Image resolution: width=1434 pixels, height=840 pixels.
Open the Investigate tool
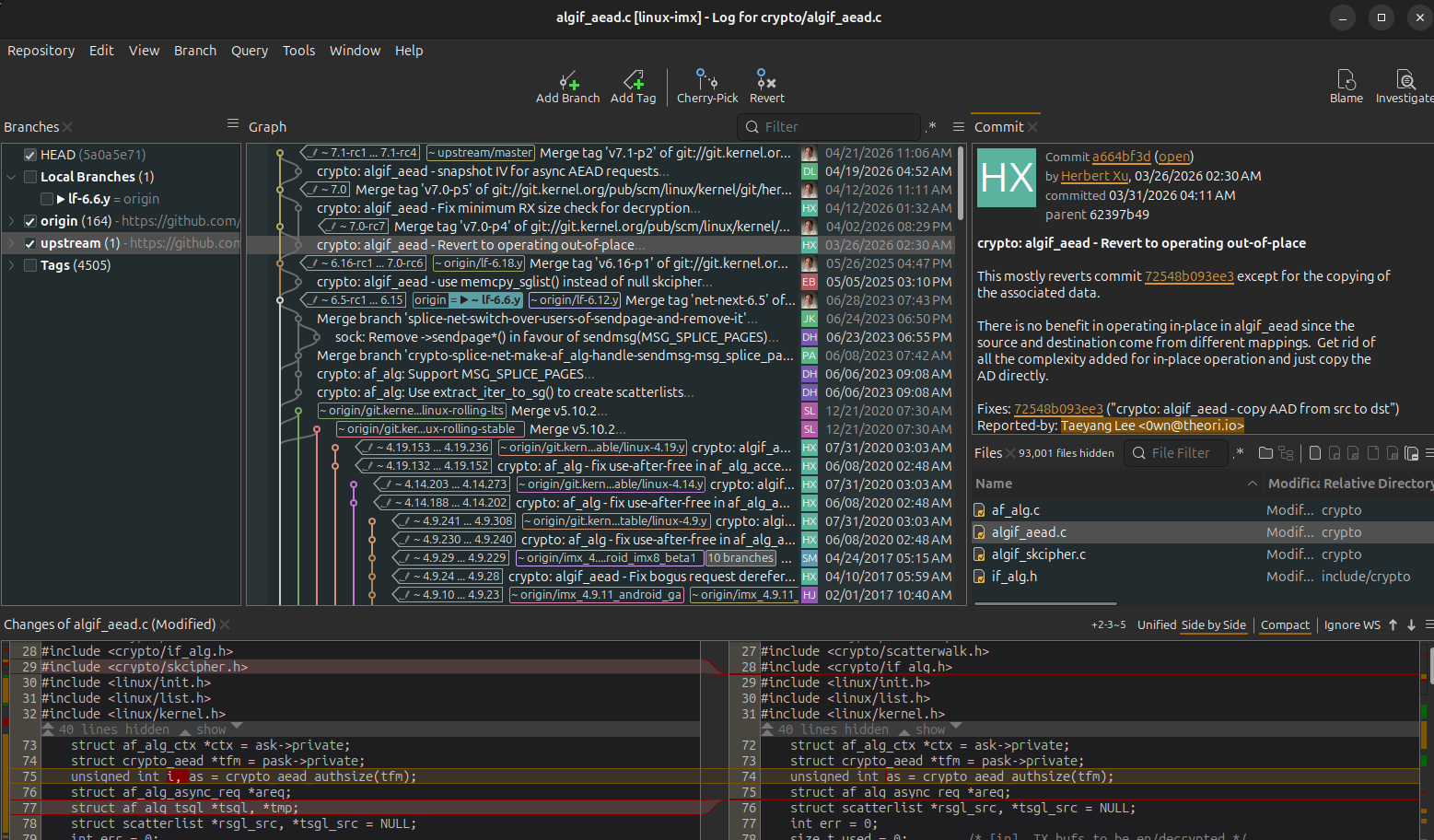tap(1405, 87)
